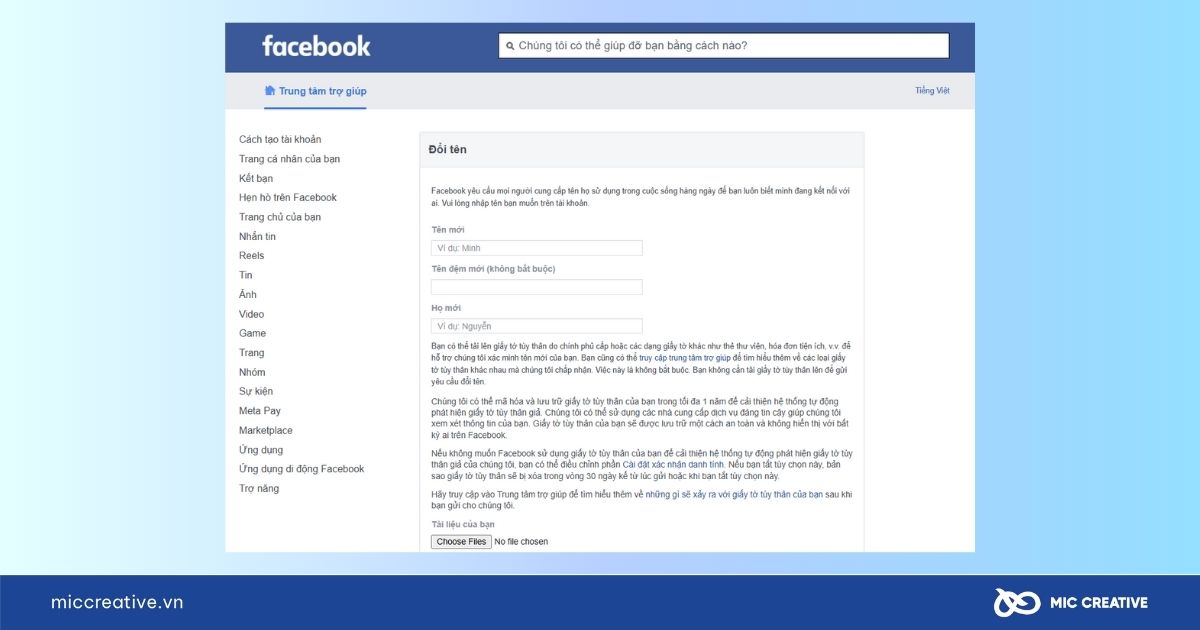Select Nhắn tin in sidebar
Screen dimensions: 1200x630
[x=257, y=236]
